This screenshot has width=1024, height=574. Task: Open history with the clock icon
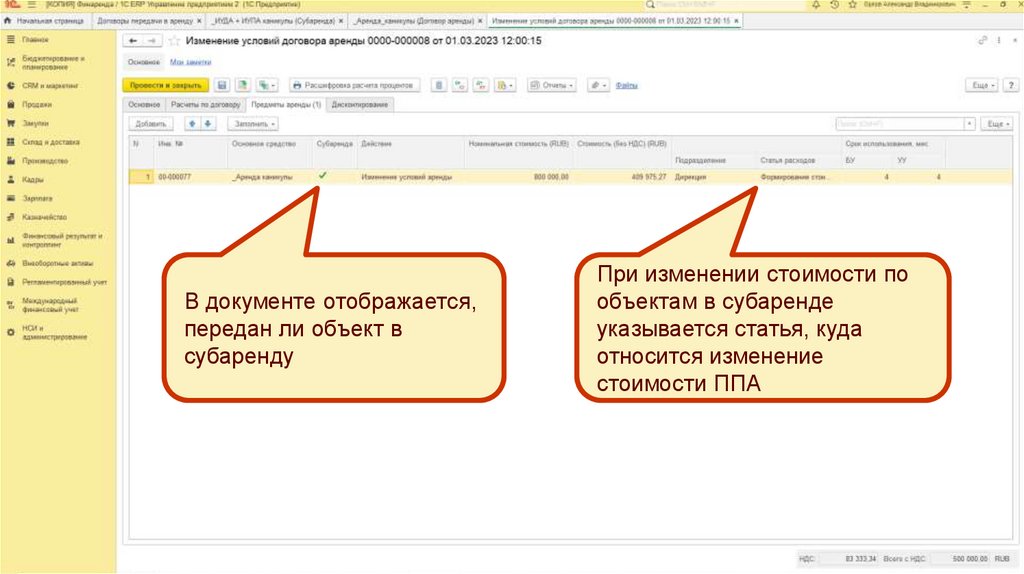click(x=834, y=5)
